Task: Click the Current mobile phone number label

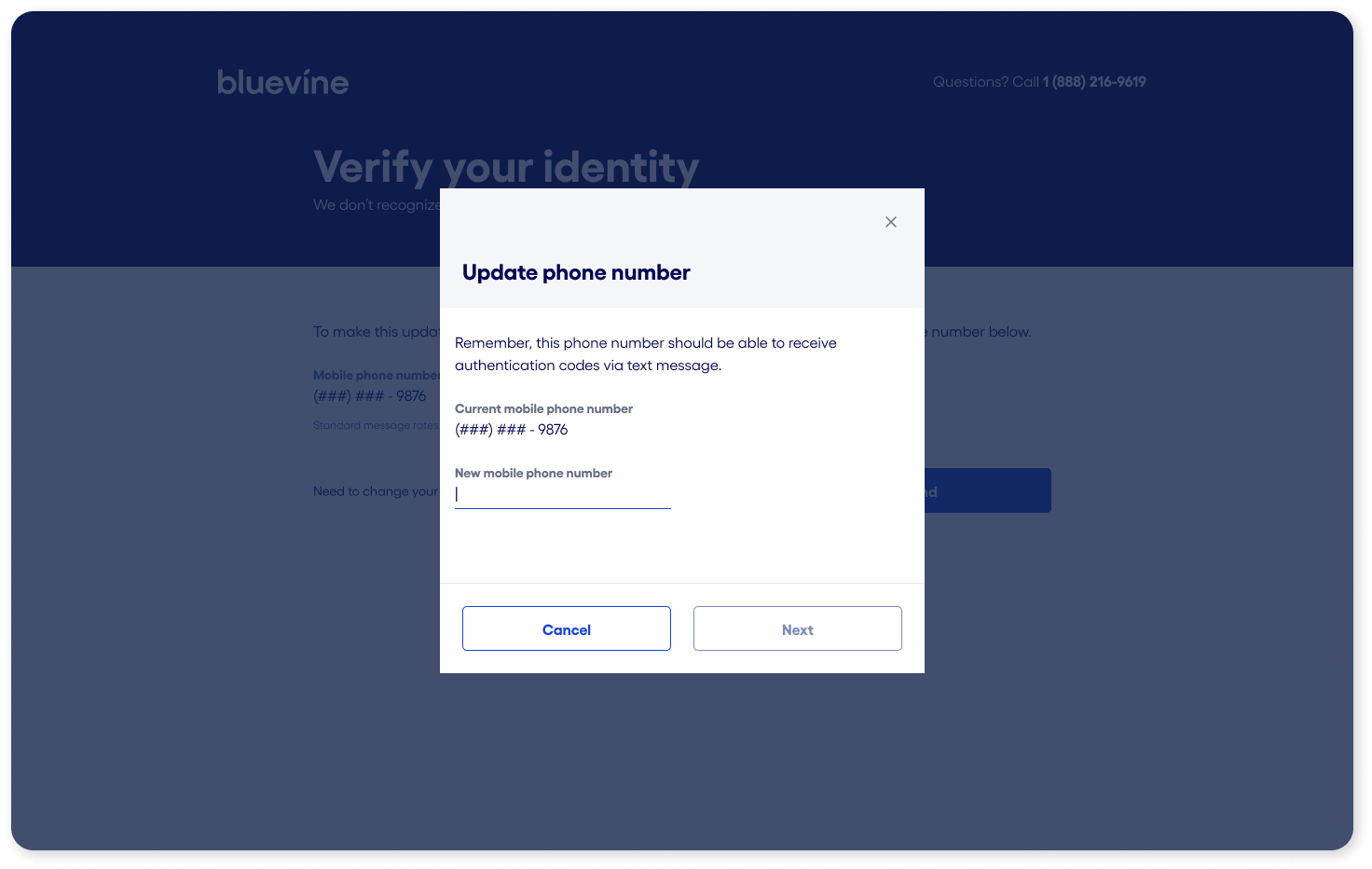Action: 543,408
